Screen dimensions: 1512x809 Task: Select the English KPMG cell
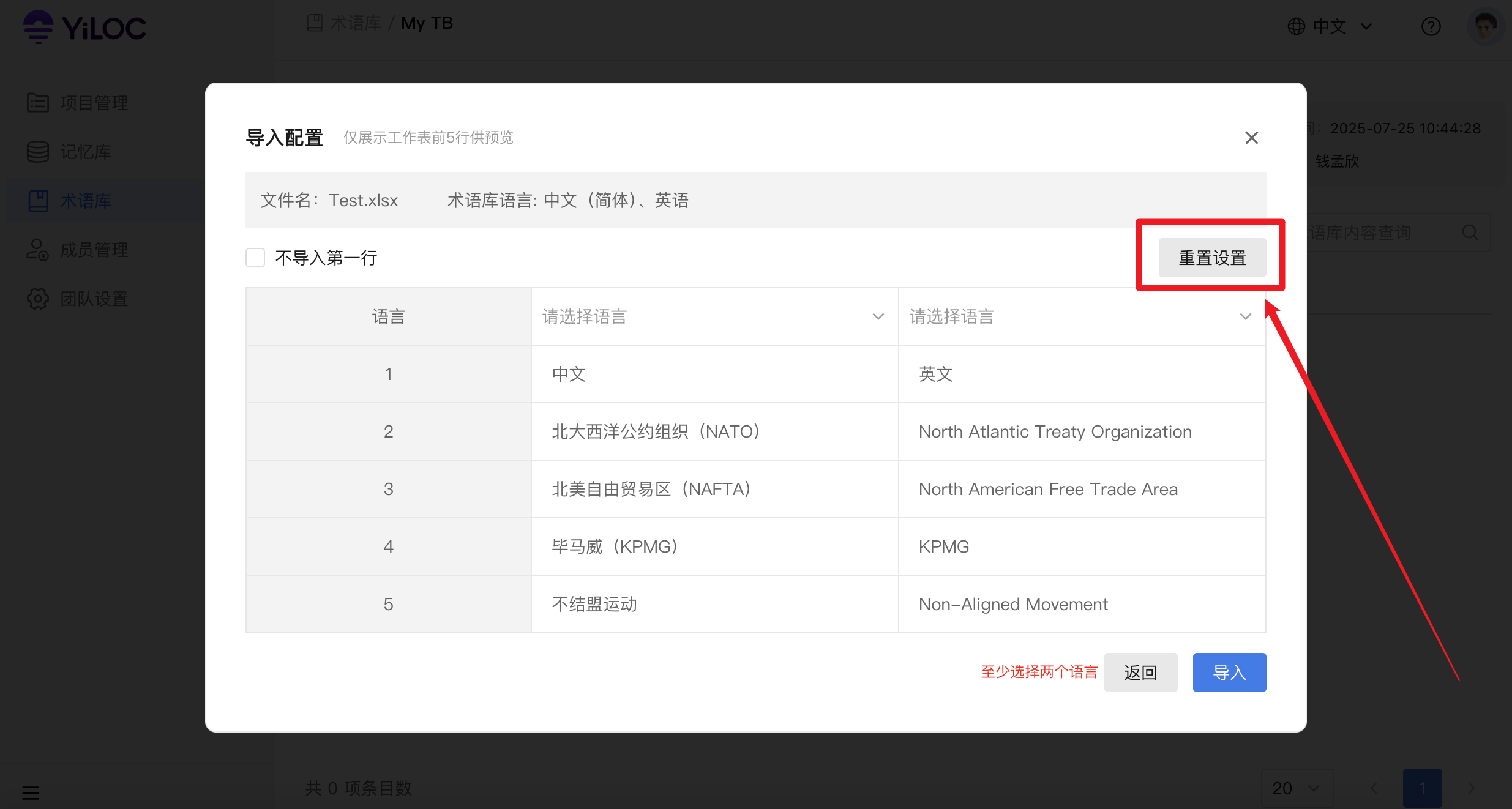coord(1082,546)
